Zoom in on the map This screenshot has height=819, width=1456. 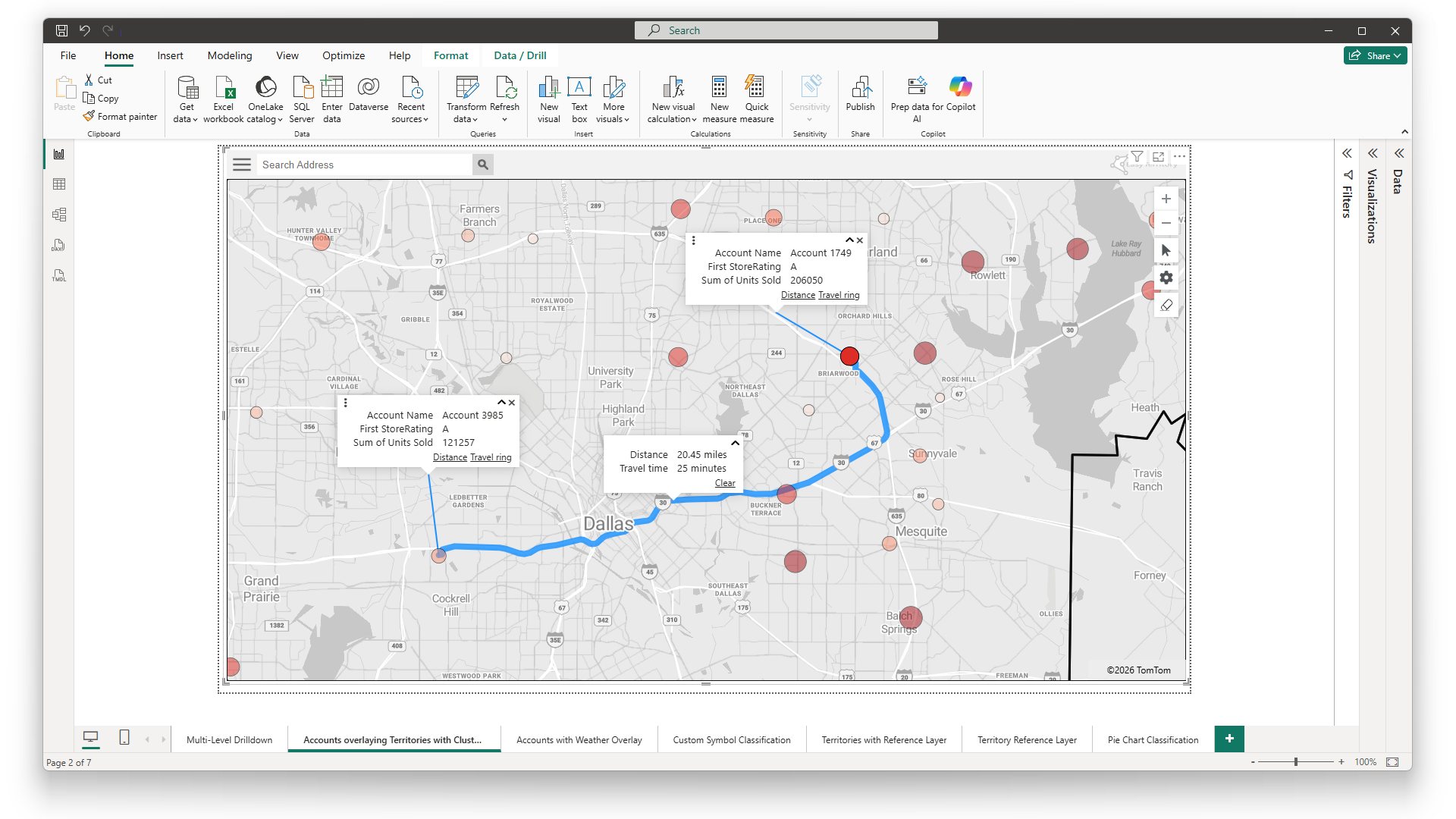1166,199
